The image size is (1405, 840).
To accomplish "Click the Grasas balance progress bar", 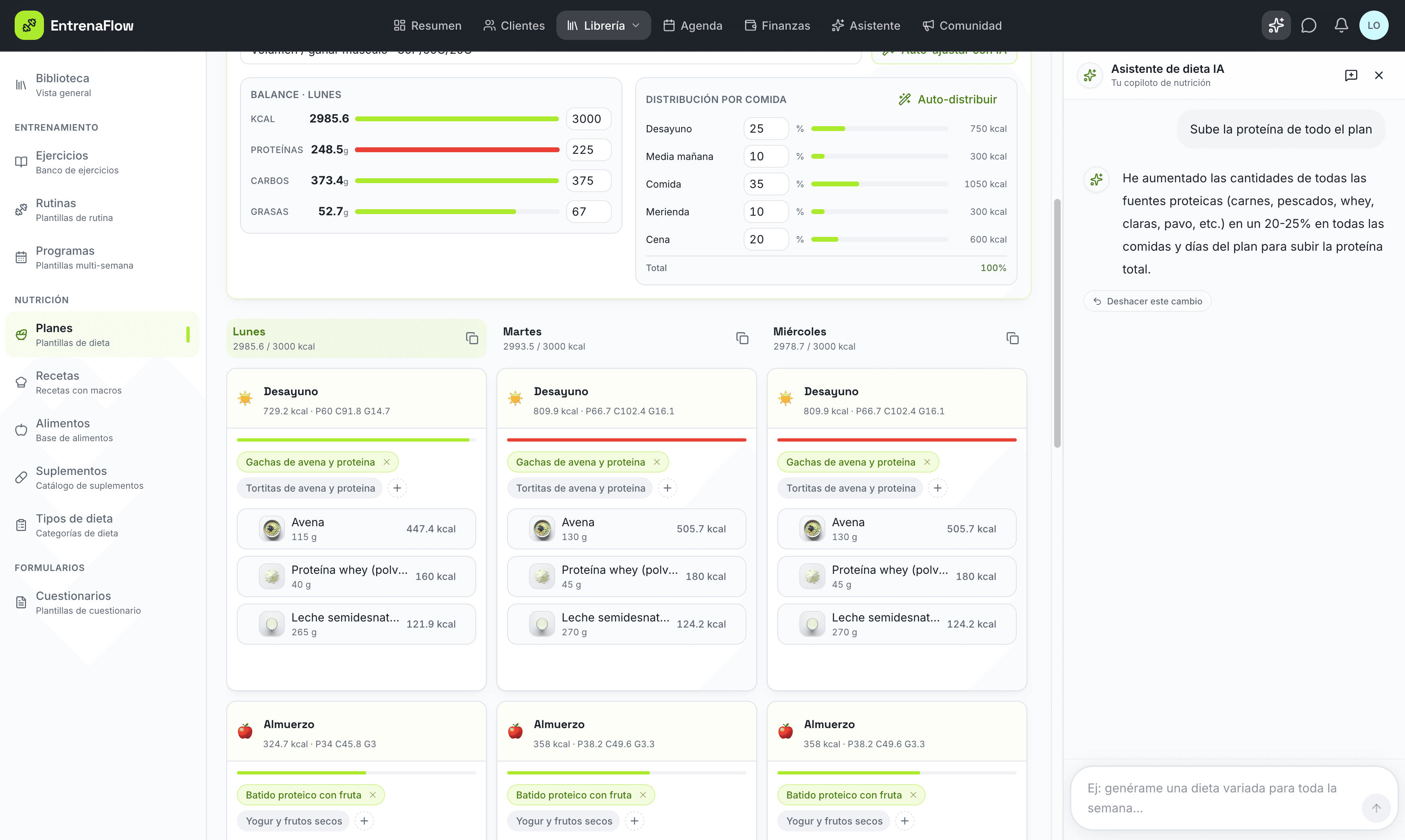I will [x=457, y=212].
